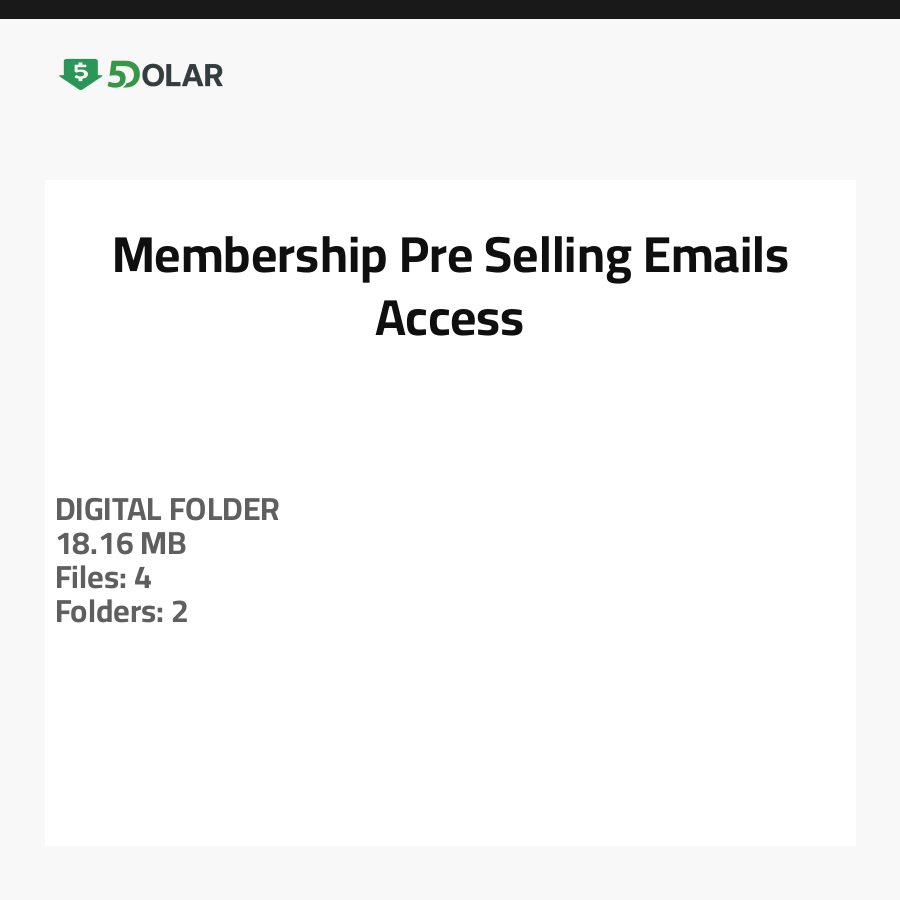Image resolution: width=900 pixels, height=900 pixels.
Task: Click the number 2 in the folders count
Action: 180,612
